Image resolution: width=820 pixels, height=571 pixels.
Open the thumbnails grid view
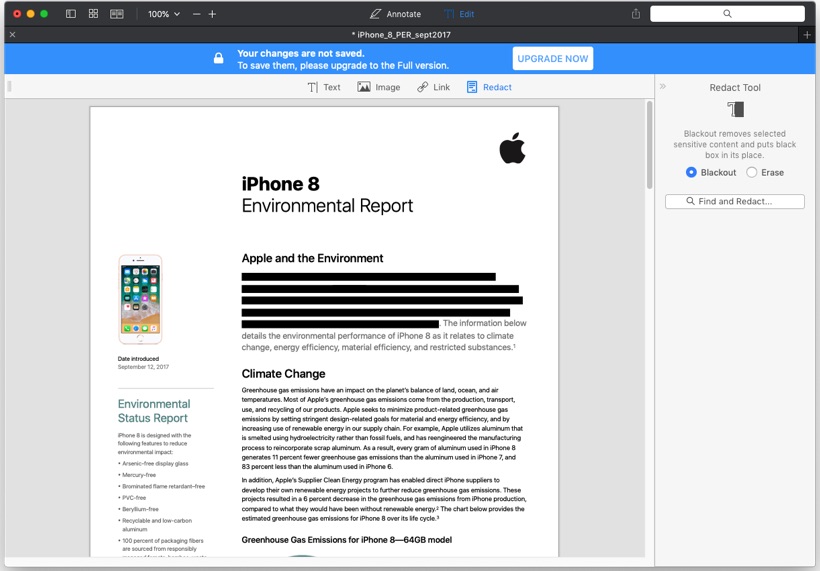[x=93, y=14]
